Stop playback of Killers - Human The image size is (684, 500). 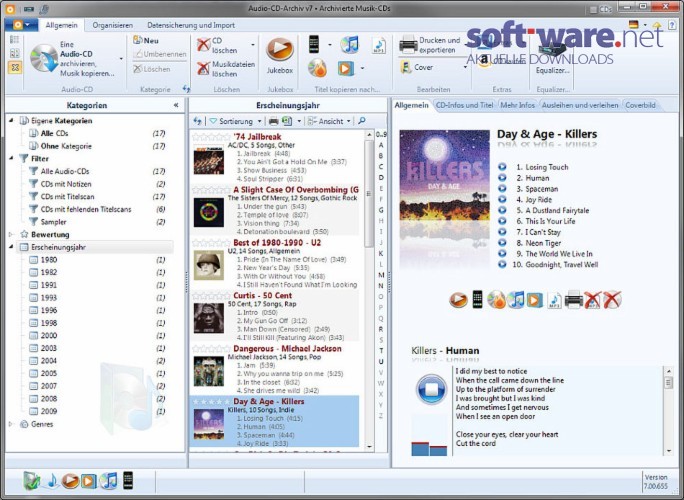431,389
